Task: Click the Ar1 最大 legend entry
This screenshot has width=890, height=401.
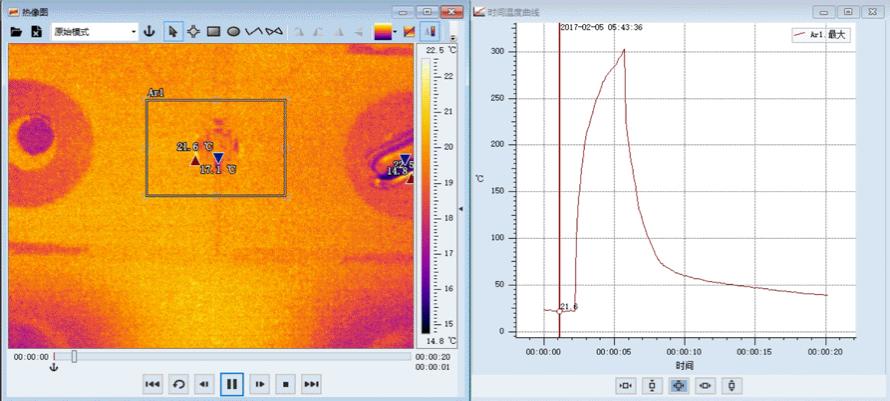Action: coord(817,35)
